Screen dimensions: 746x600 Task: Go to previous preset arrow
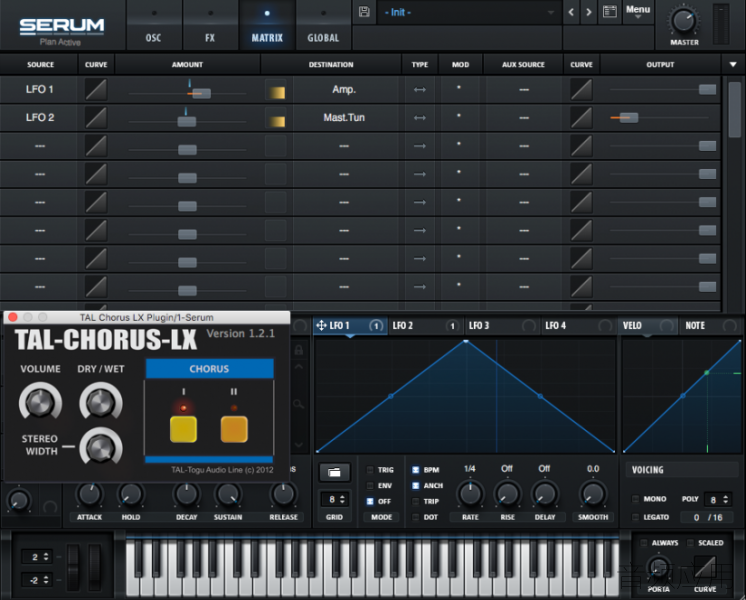click(x=571, y=12)
